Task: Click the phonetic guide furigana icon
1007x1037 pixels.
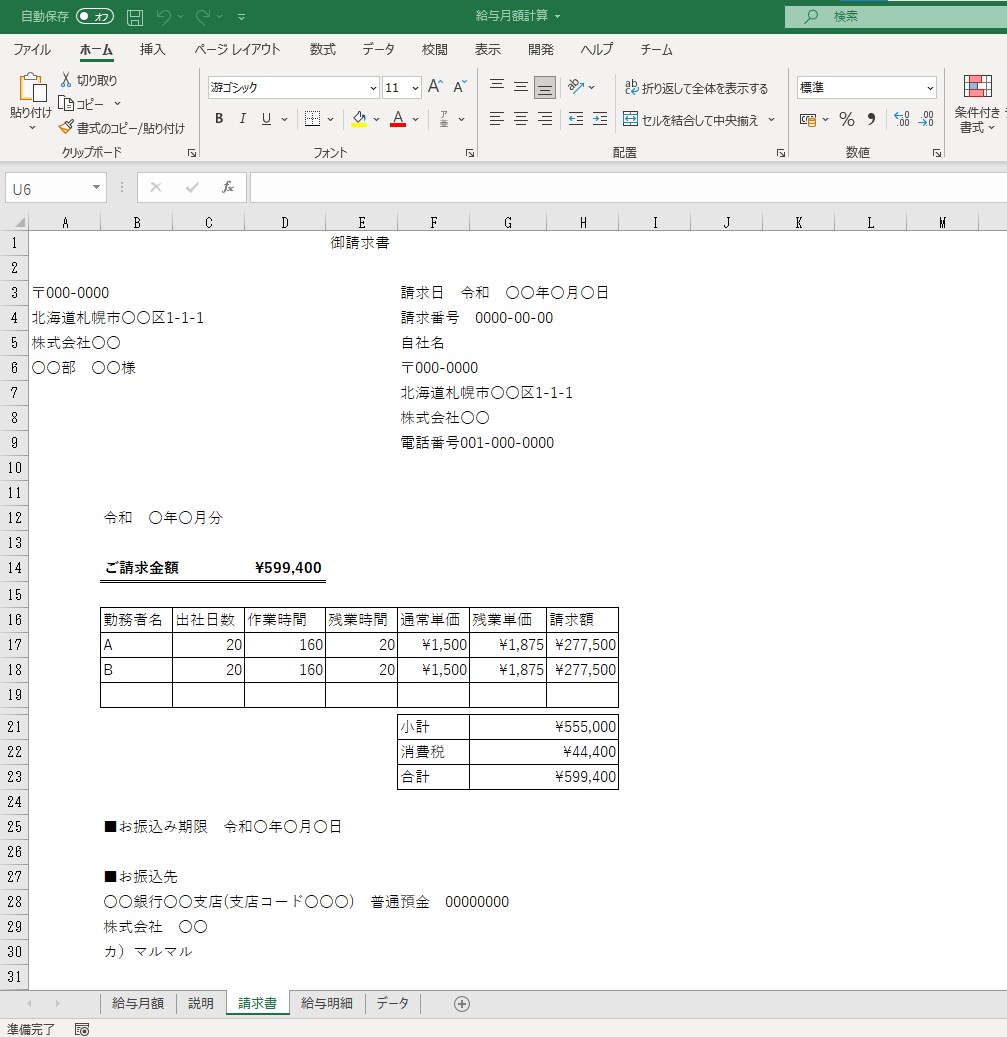Action: tap(444, 119)
